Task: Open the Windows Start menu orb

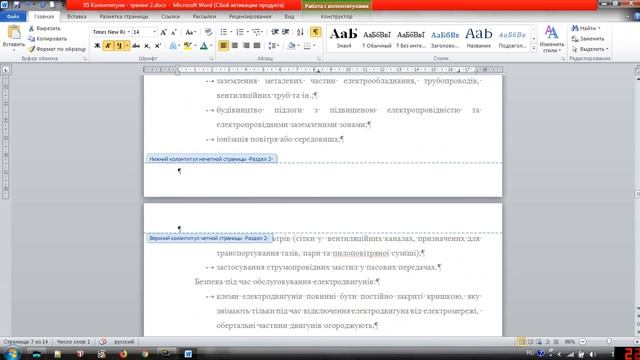Action: tap(12, 353)
